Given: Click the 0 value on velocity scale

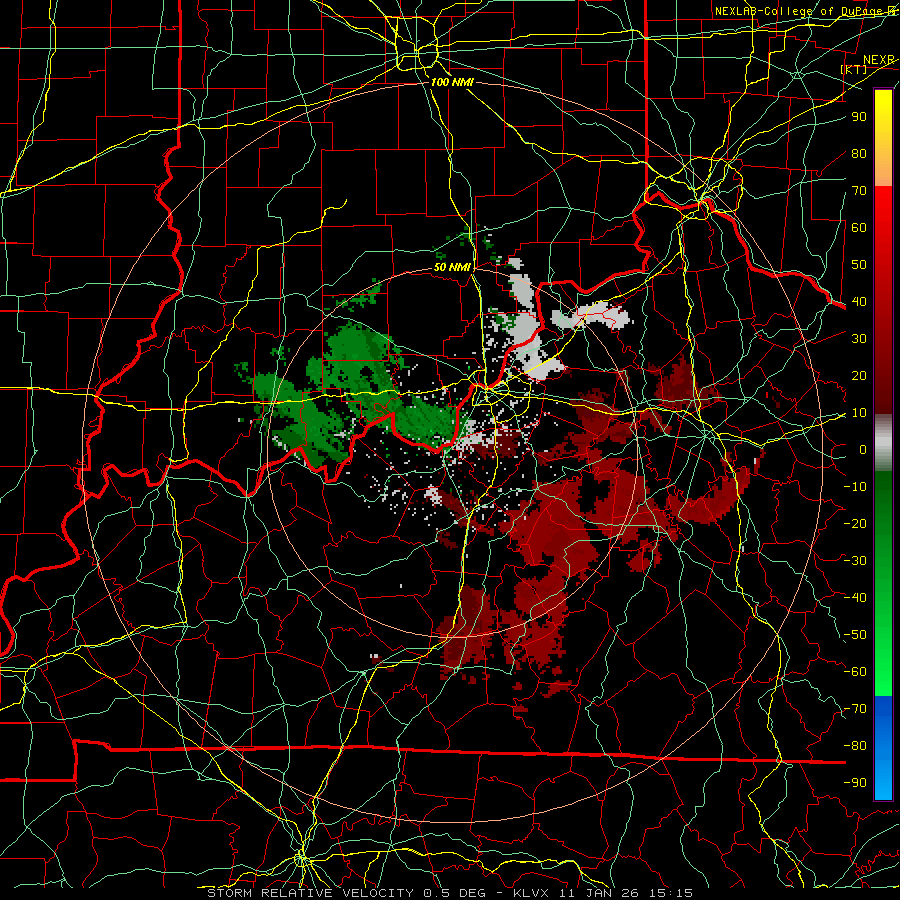Looking at the screenshot, I should pyautogui.click(x=863, y=449).
